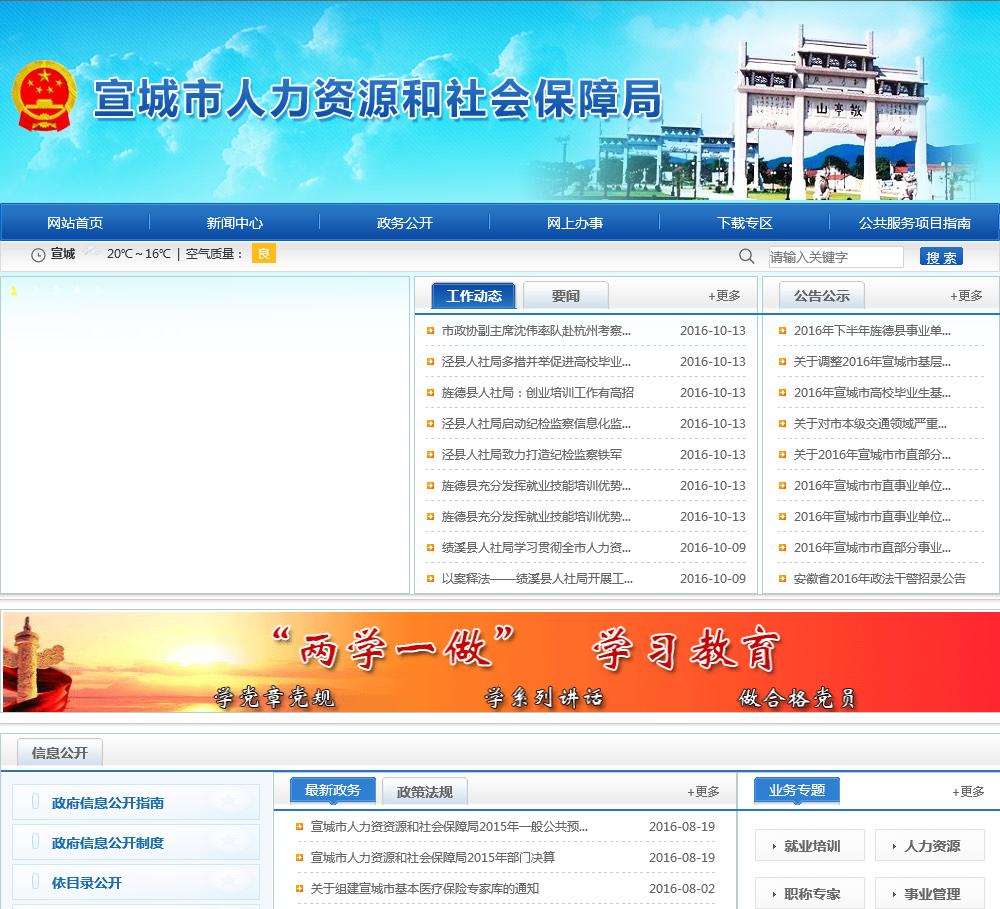Open article 泾县人社局启动纪检监察信息化监
This screenshot has height=909, width=1000.
pos(536,424)
